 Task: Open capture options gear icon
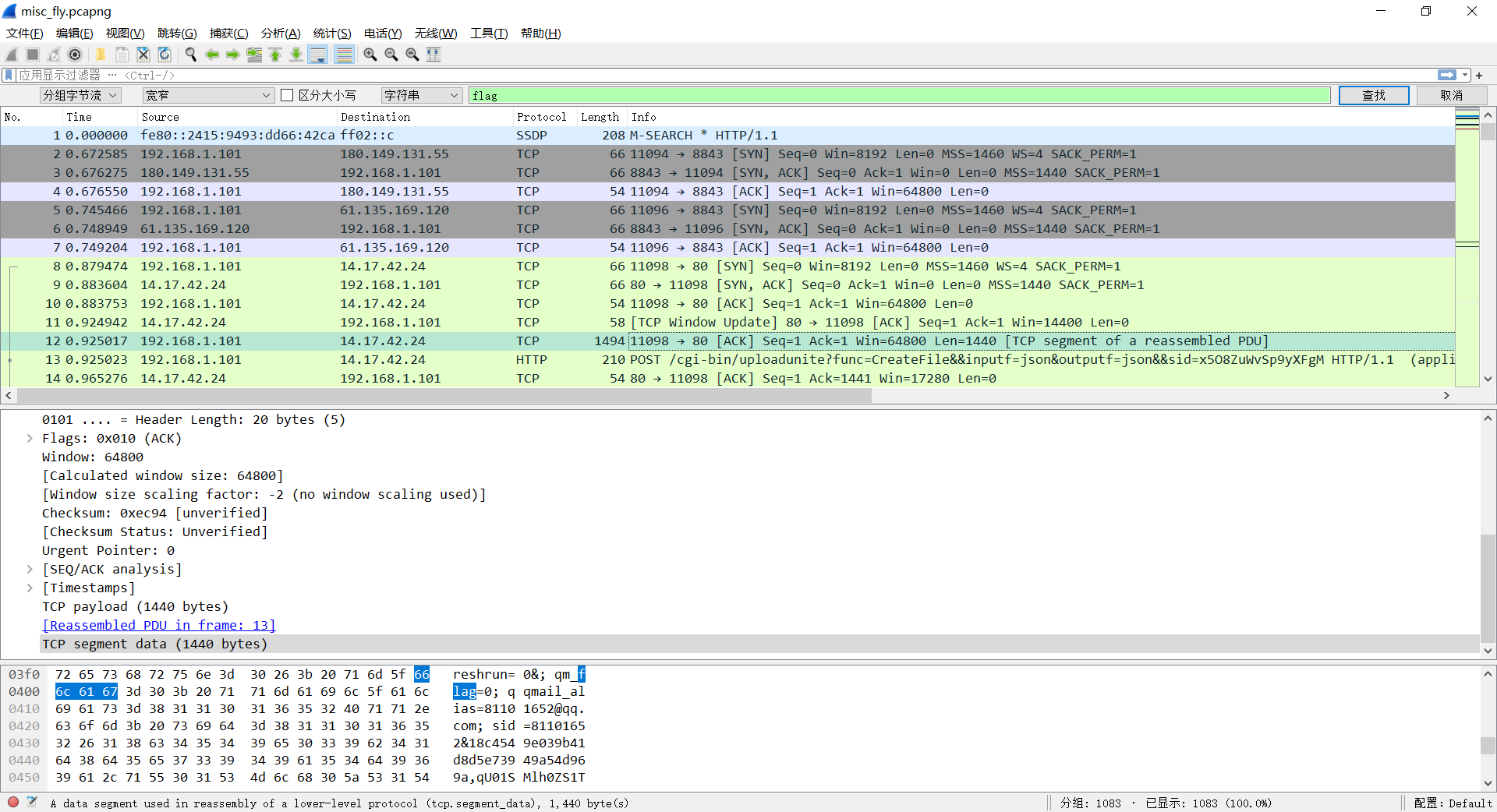pos(75,55)
